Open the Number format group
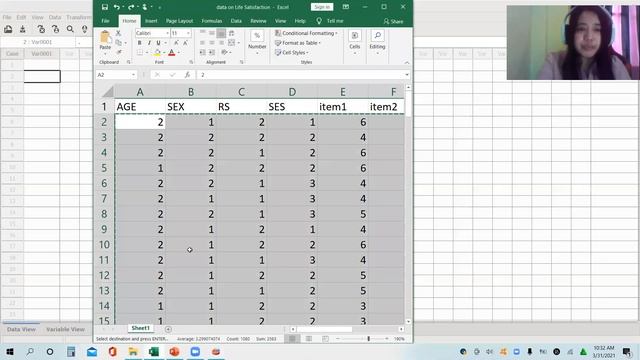 click(x=257, y=41)
